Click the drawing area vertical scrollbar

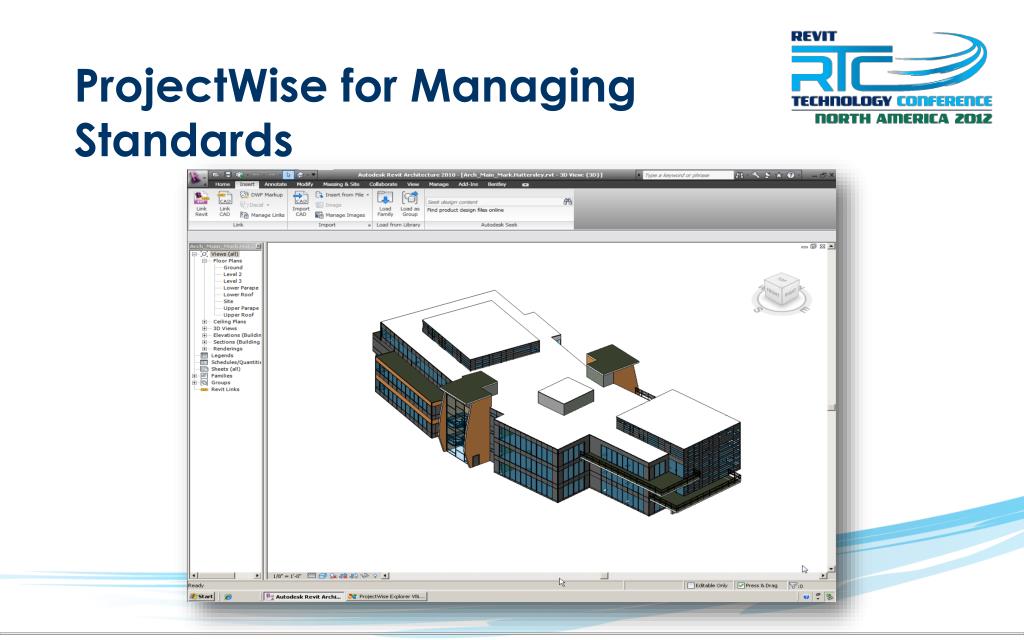click(831, 408)
